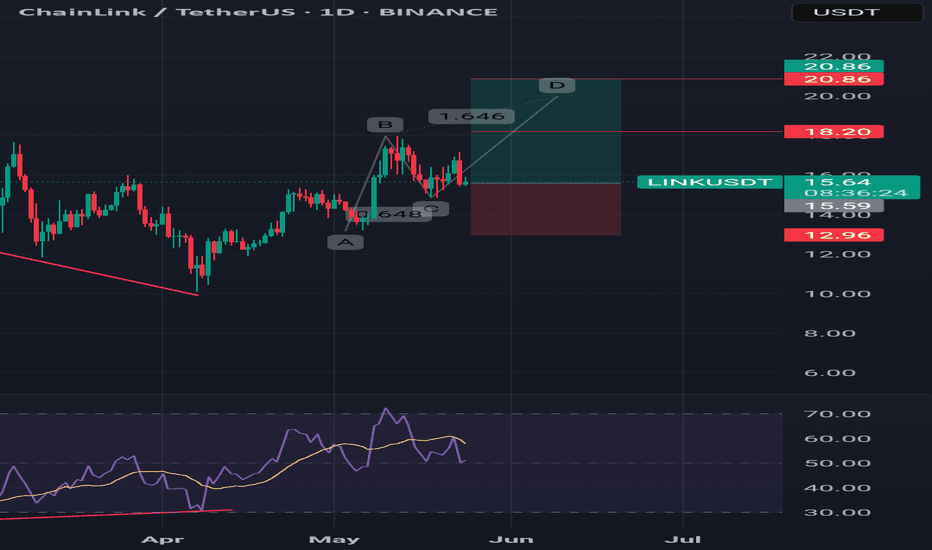Click the 20.00 price axis label
Image resolution: width=932 pixels, height=550 pixels.
(837, 96)
